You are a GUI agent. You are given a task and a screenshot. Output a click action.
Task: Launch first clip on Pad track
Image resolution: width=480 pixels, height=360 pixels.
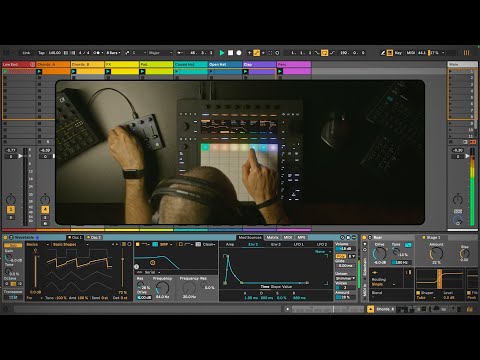click(x=142, y=71)
